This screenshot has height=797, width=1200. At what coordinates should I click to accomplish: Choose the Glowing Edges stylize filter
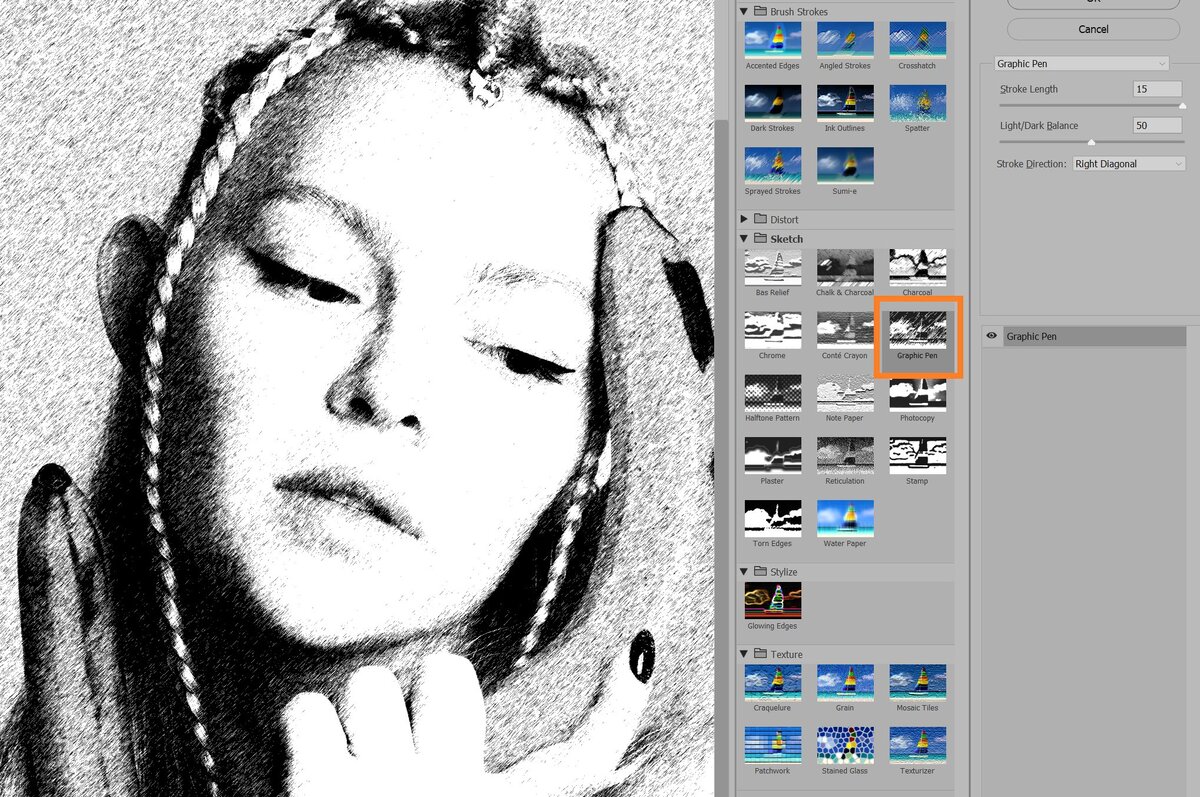[x=772, y=600]
